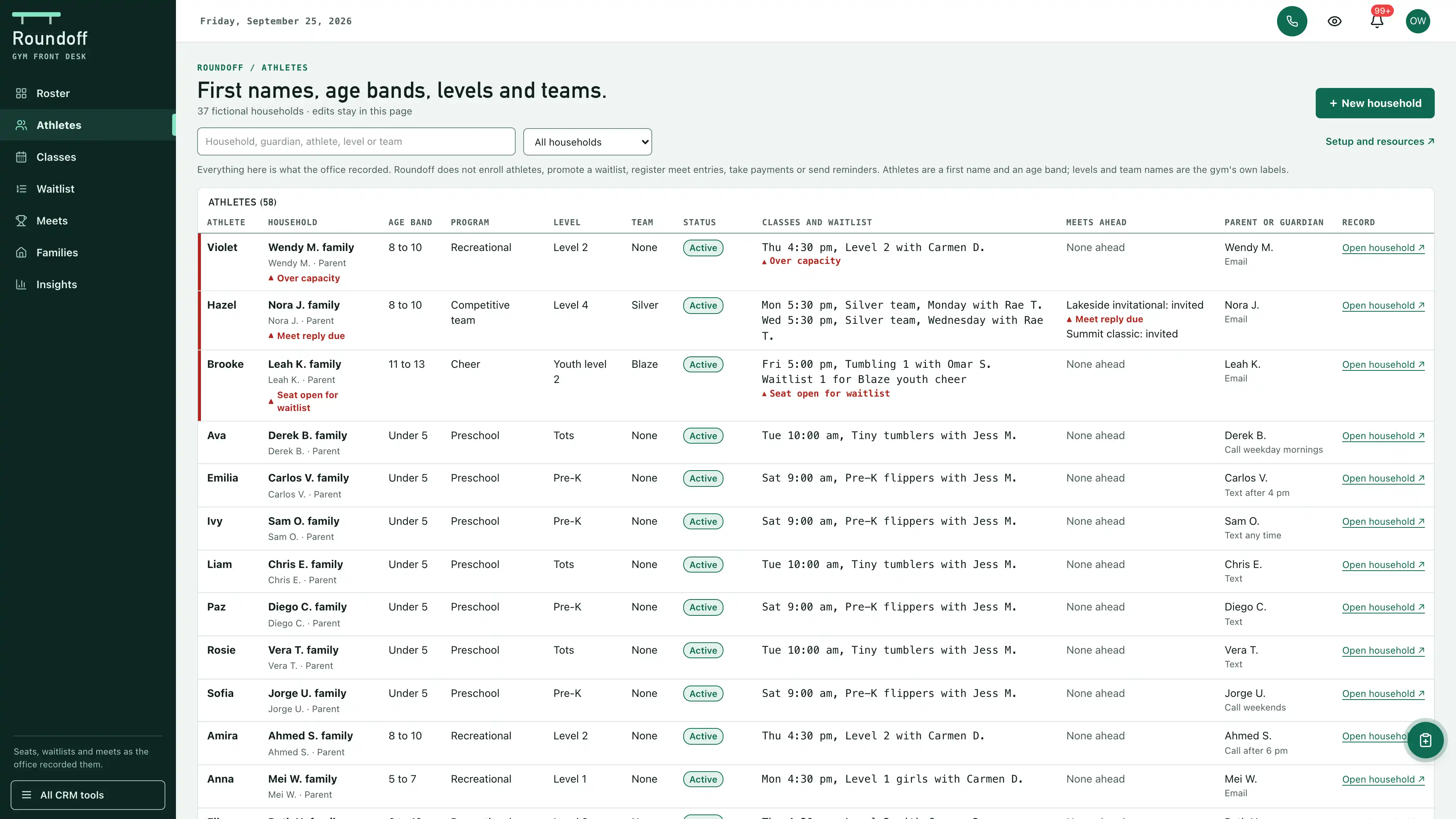Click the Roster grid icon in sidebar
This screenshot has height=819, width=1456.
click(x=21, y=93)
